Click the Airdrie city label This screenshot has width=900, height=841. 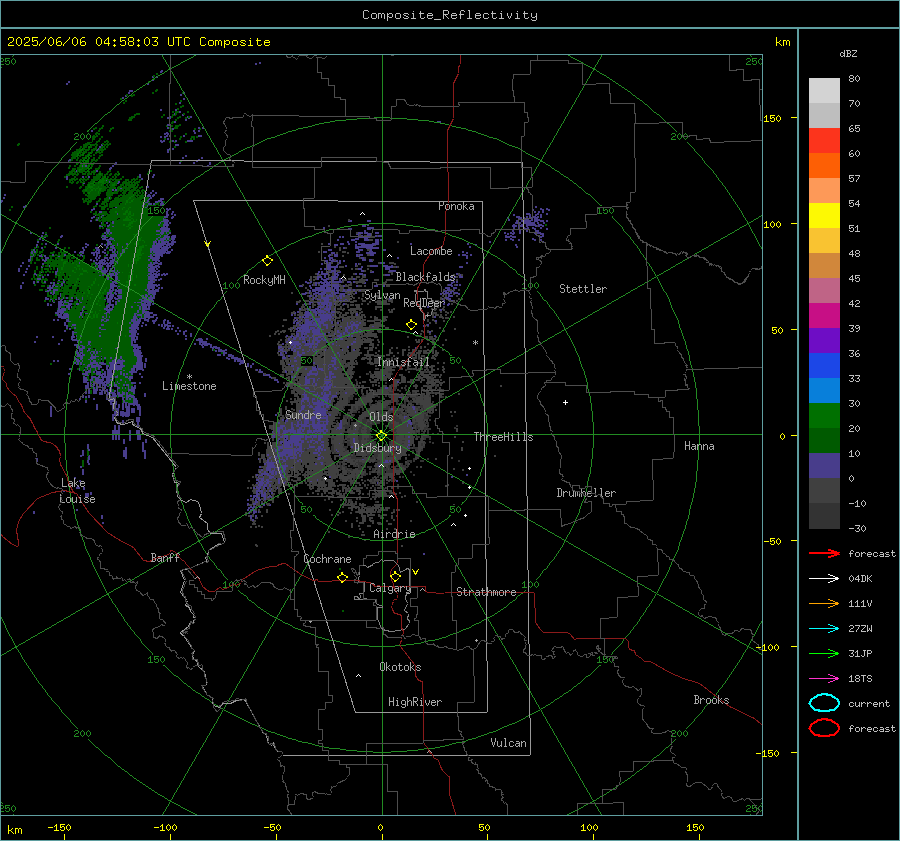pyautogui.click(x=394, y=534)
